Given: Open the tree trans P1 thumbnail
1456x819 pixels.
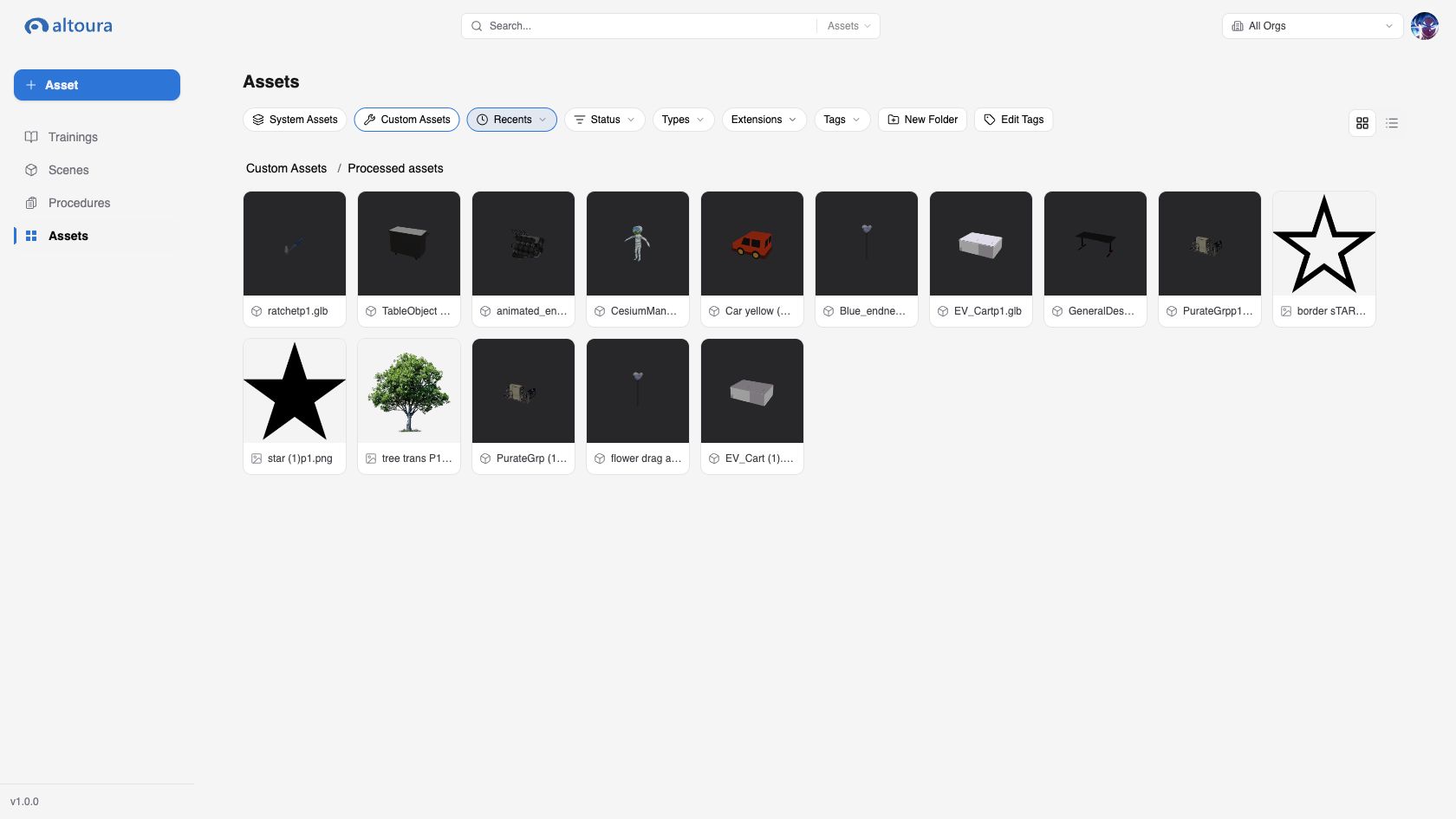Looking at the screenshot, I should (x=409, y=391).
